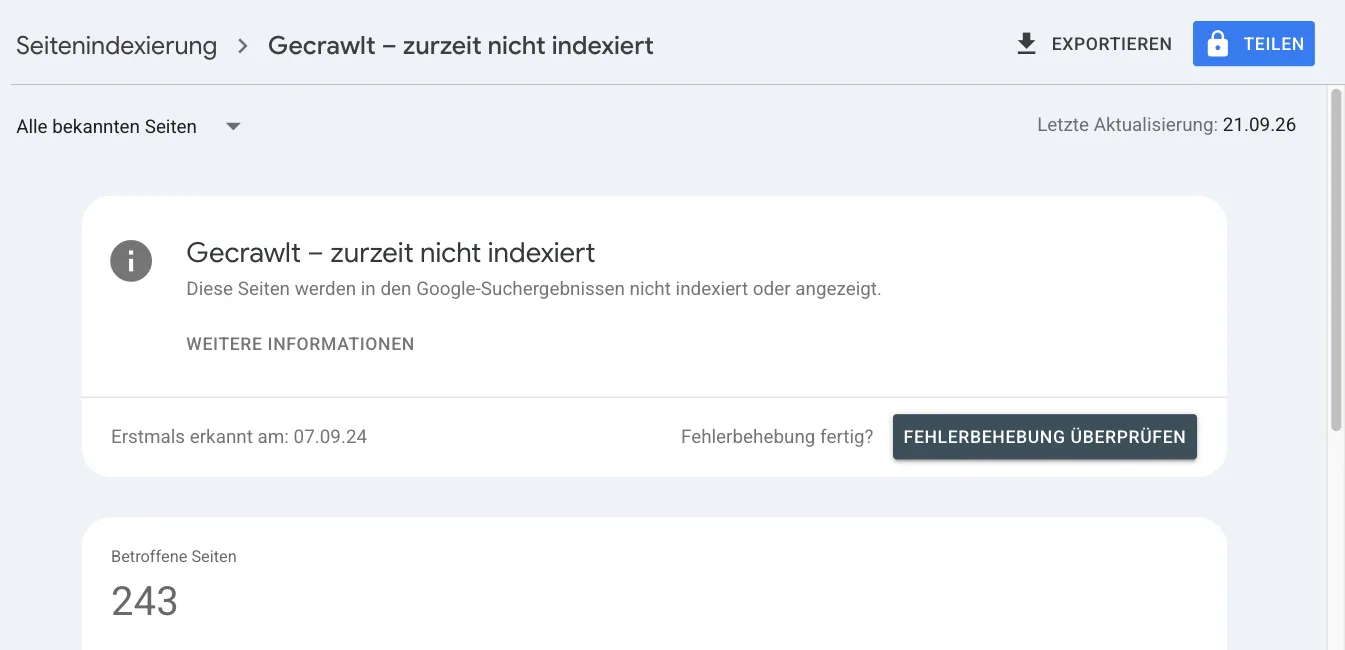Click the breadcrumb chevron after Seitenindexierung
The image size is (1345, 650).
[242, 46]
